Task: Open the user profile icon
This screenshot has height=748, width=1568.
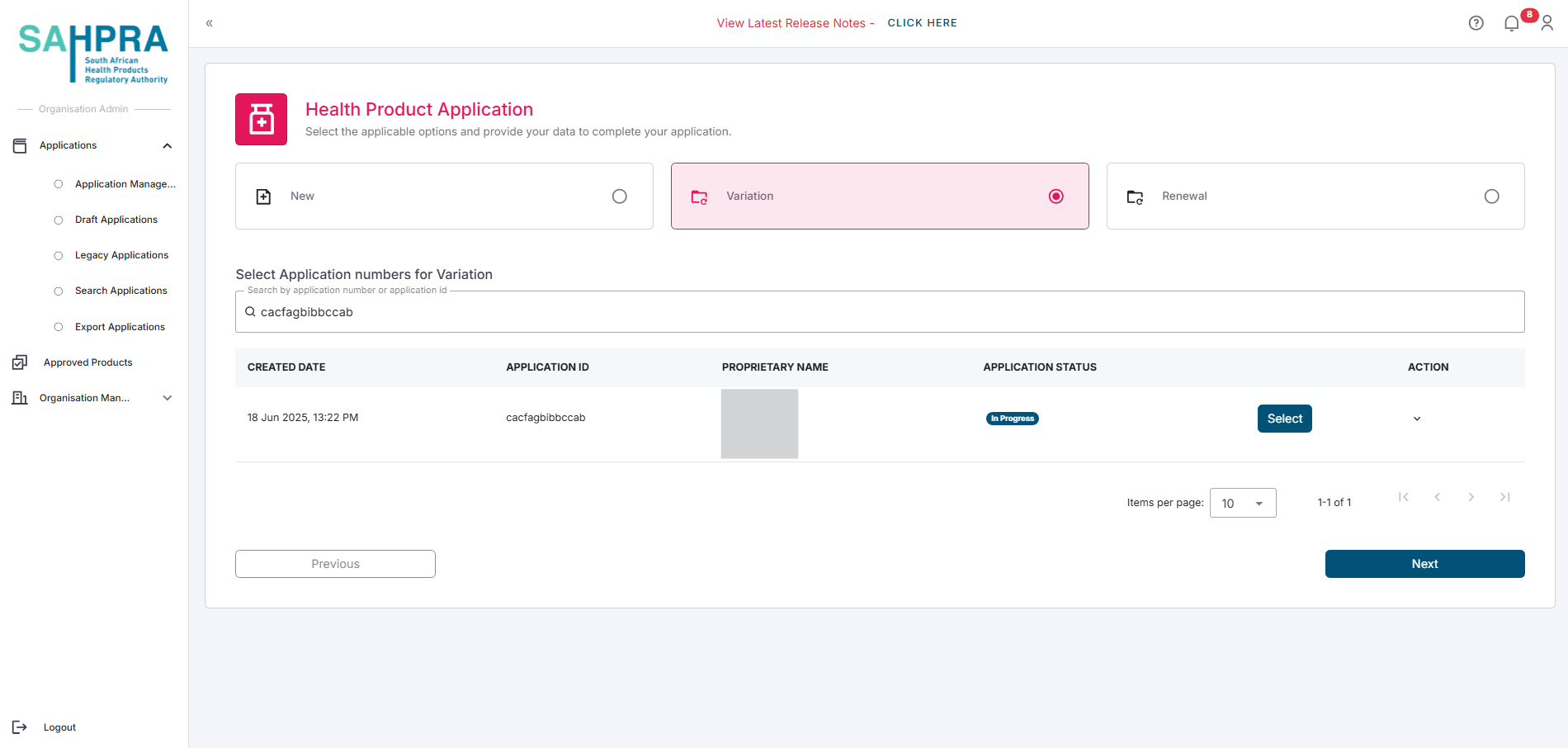Action: (x=1547, y=23)
